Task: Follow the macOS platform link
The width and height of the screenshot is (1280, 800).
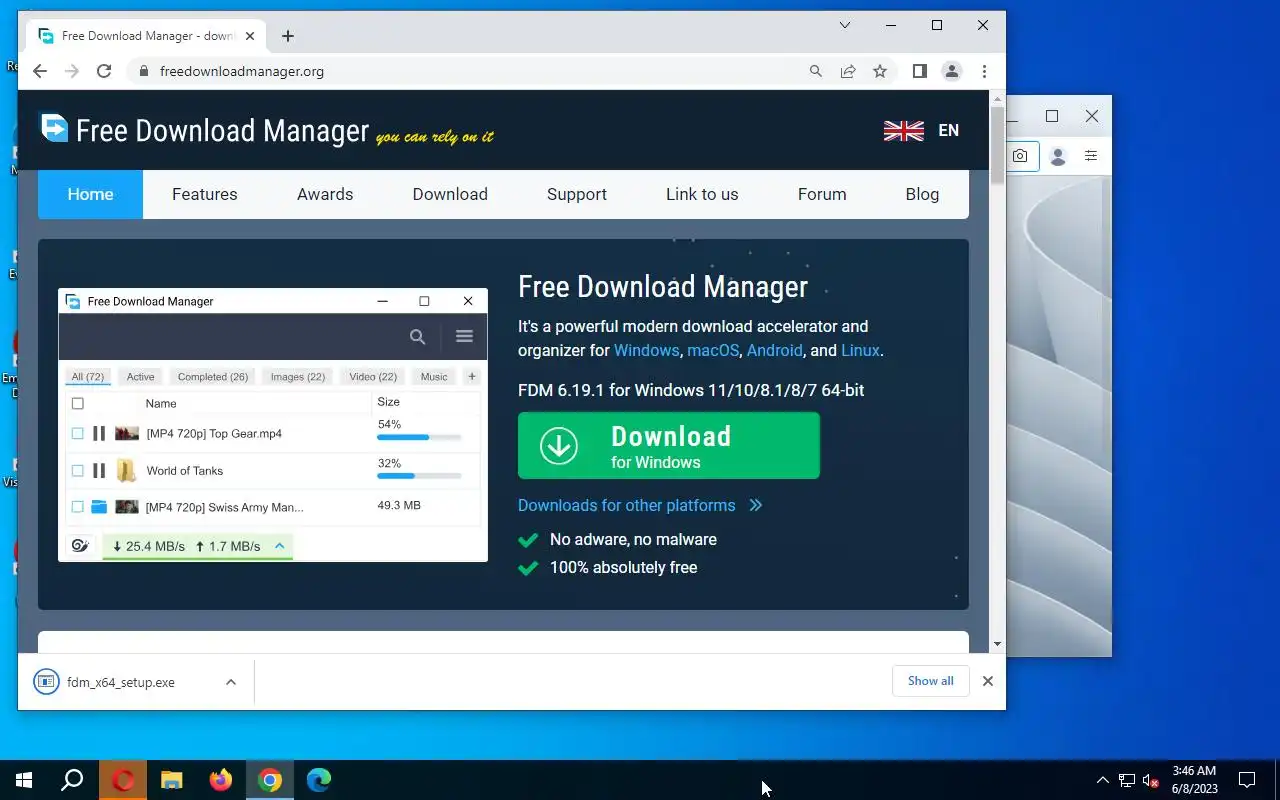Action: [x=713, y=350]
